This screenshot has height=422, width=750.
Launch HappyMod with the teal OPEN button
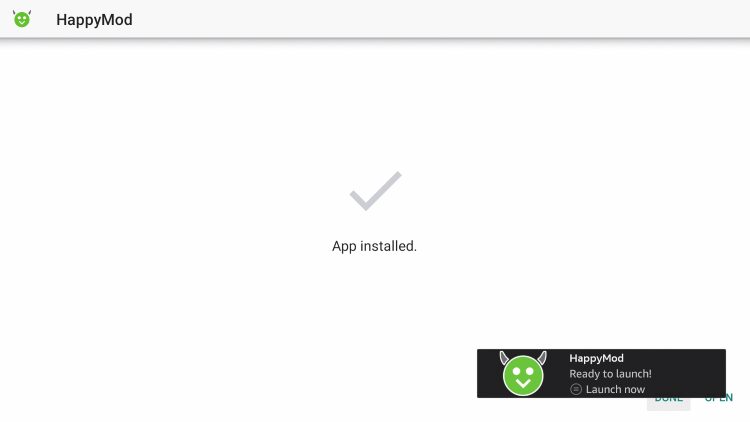click(x=718, y=400)
